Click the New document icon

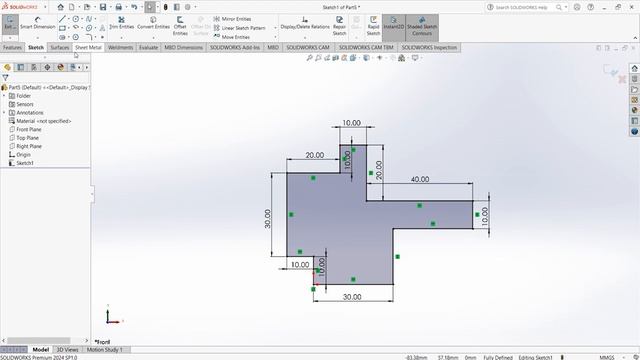72,7
